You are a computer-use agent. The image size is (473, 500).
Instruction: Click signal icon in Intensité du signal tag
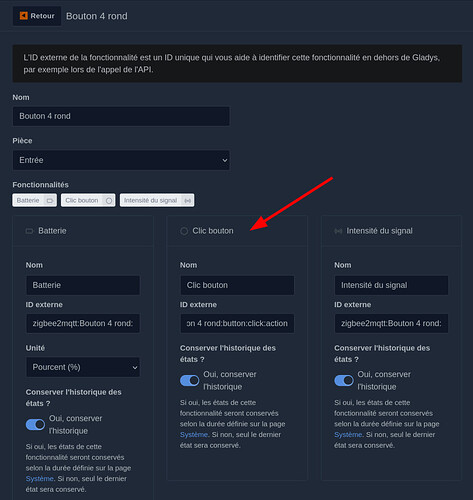pyautogui.click(x=188, y=201)
